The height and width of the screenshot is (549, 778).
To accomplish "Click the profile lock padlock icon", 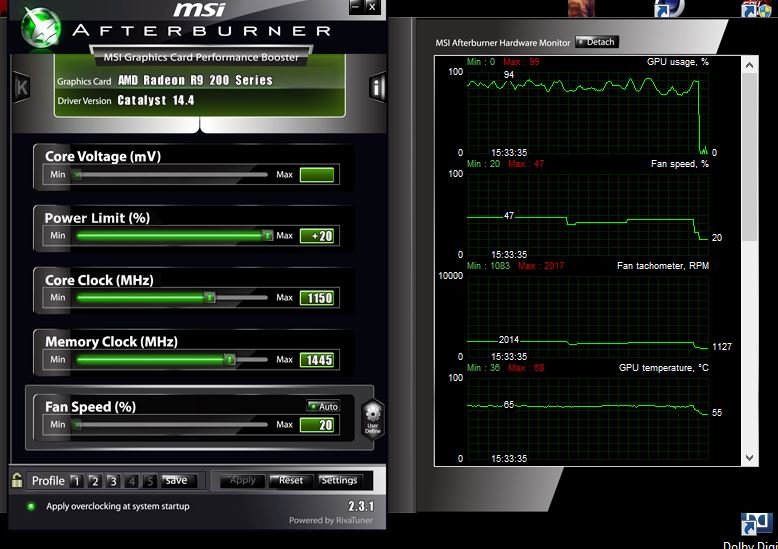I will pyautogui.click(x=17, y=480).
